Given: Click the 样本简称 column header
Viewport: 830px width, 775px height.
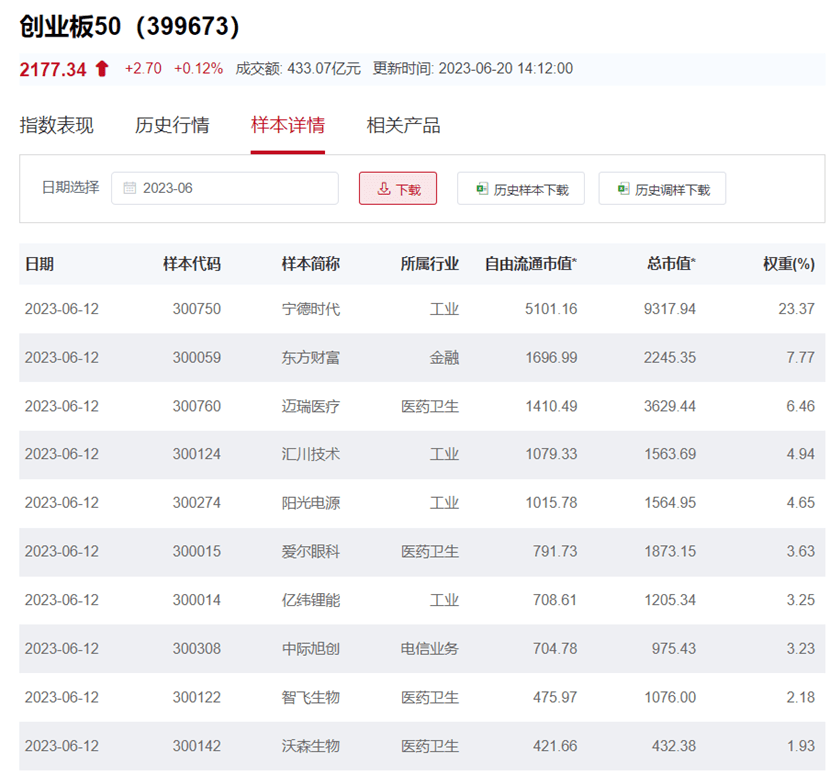Looking at the screenshot, I should 311,264.
